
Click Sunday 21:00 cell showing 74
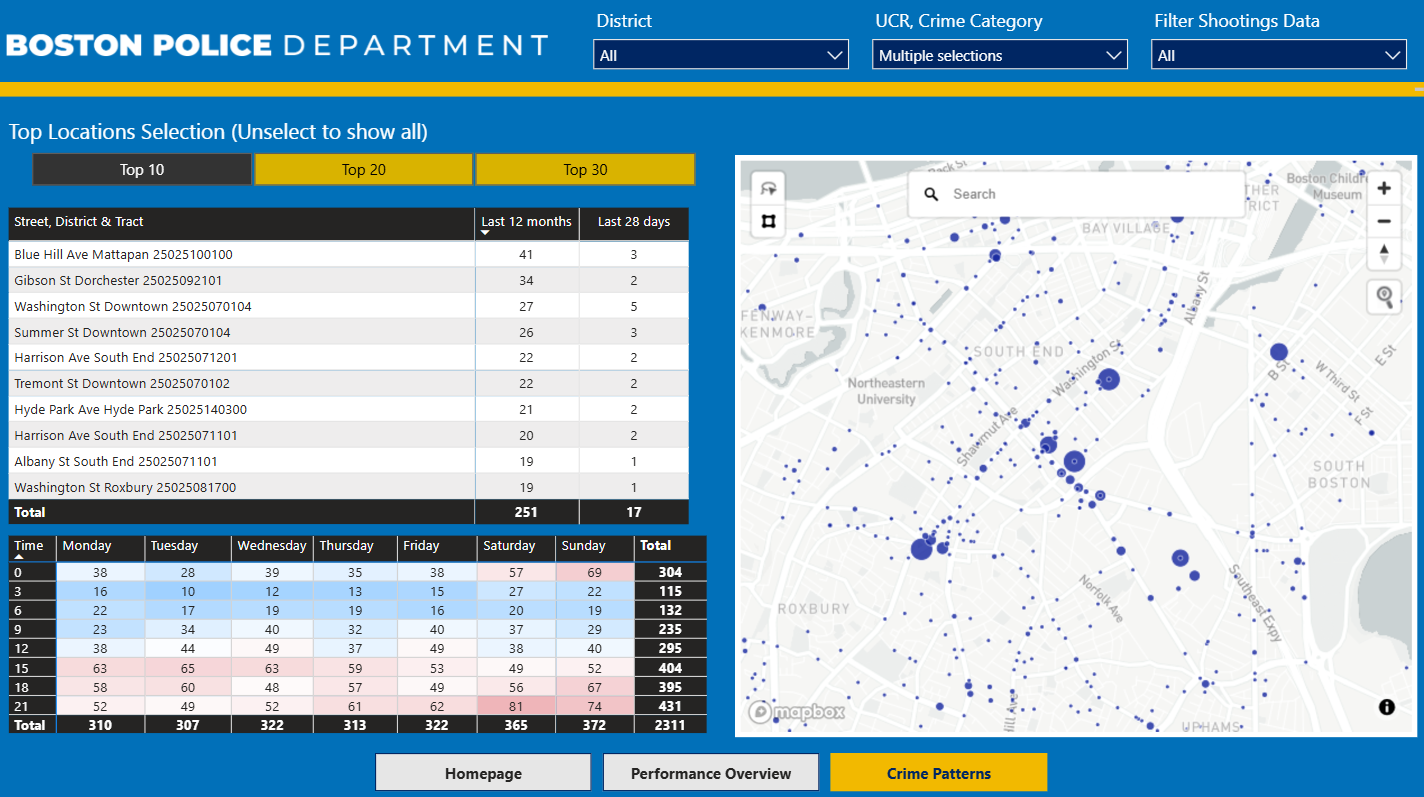coord(594,706)
